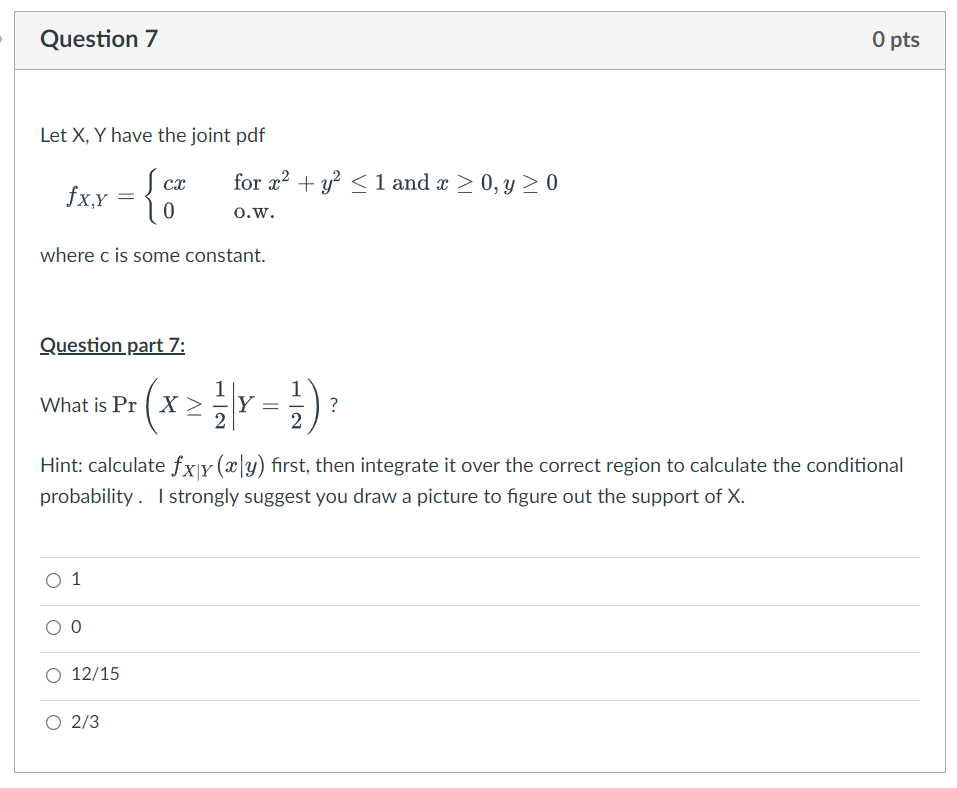Click inside the question card body
Screen dimensions: 957x788
pos(480,300)
